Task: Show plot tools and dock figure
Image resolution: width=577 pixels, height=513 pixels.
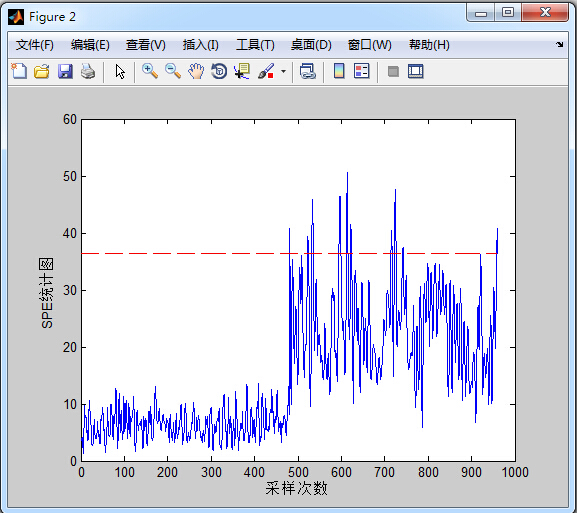Action: click(x=416, y=71)
